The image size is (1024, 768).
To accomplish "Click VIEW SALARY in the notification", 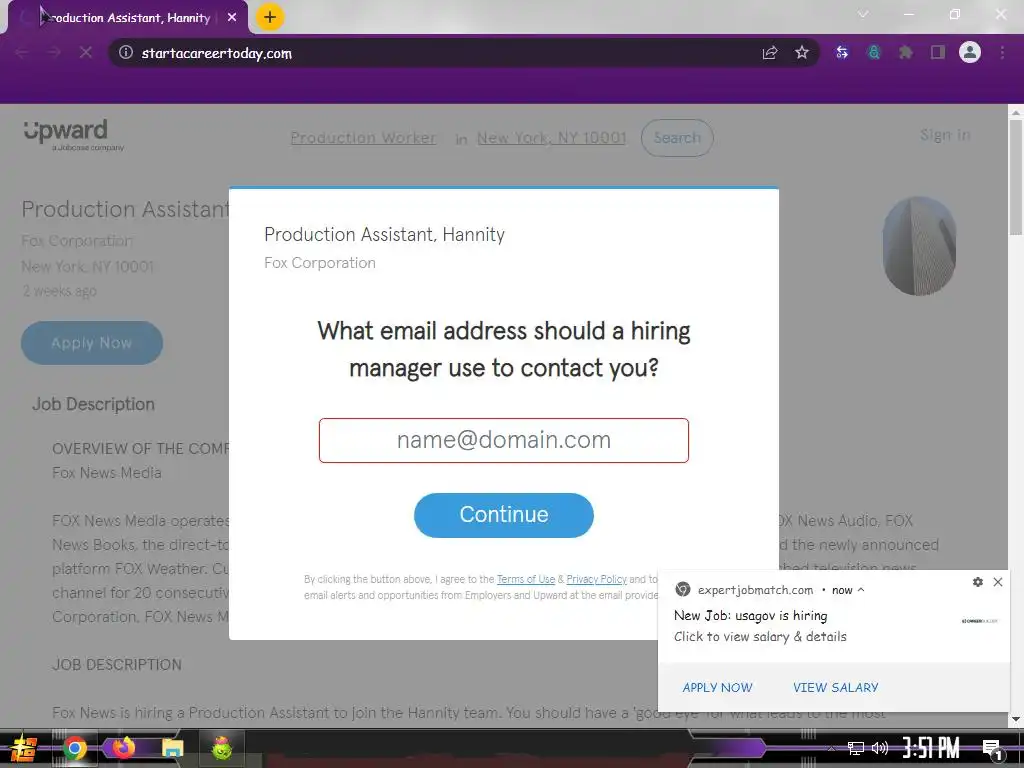I will coord(835,687).
